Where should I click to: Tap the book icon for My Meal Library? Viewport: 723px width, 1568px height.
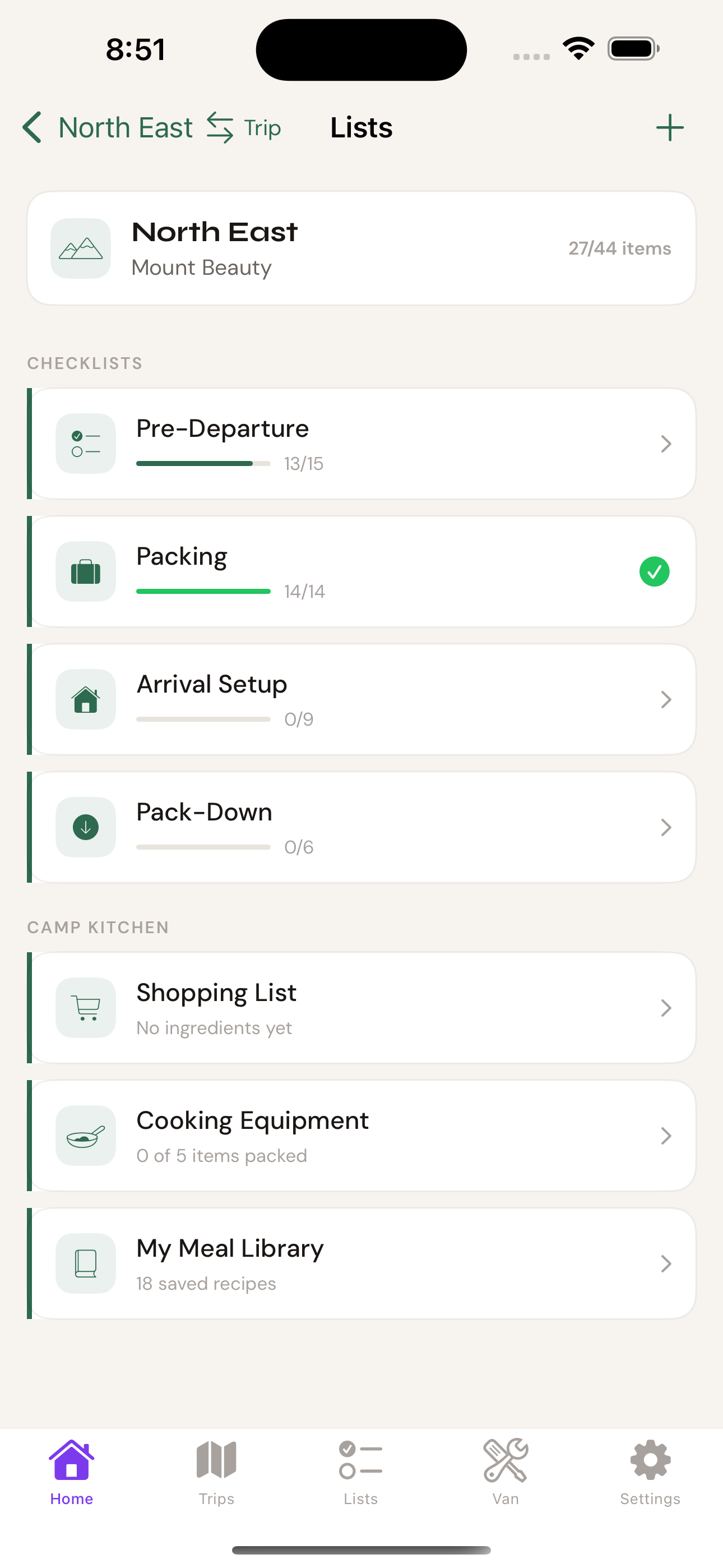tap(86, 1263)
